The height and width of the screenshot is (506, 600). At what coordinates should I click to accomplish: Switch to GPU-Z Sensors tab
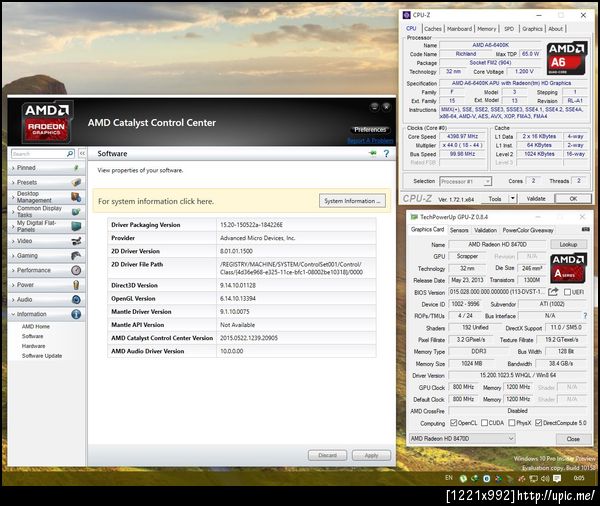tap(459, 230)
